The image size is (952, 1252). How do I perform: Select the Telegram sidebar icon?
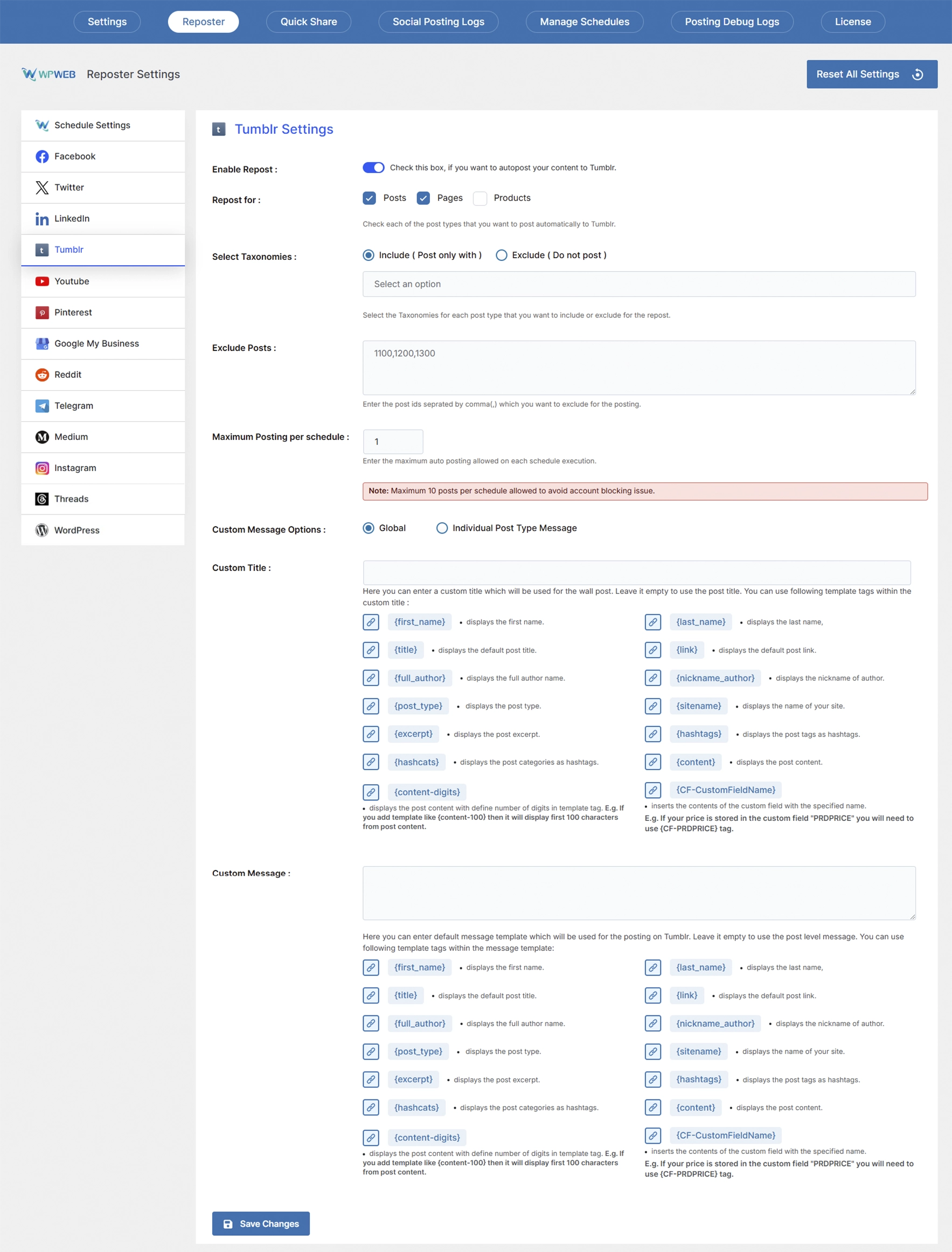tap(42, 406)
